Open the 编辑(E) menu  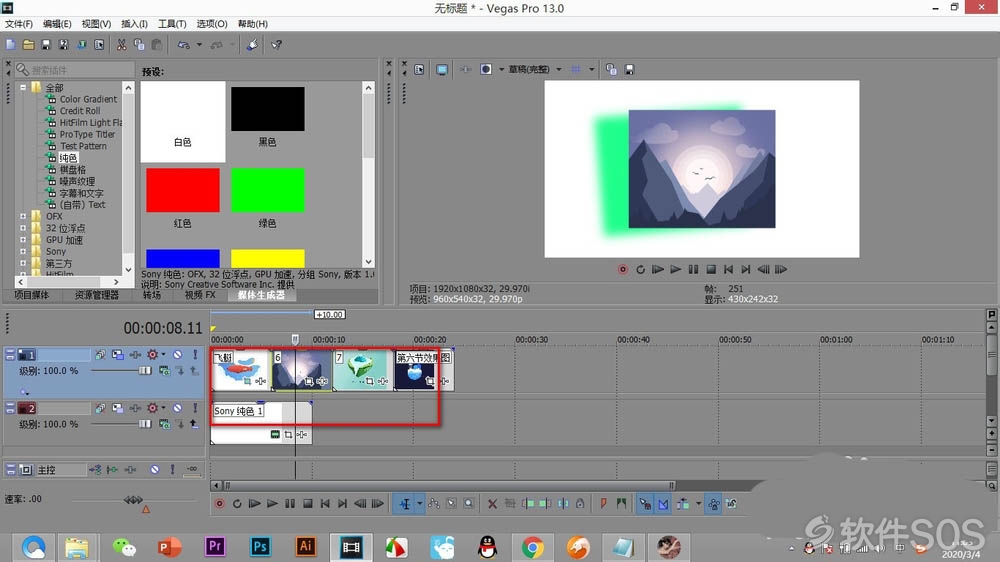point(57,24)
